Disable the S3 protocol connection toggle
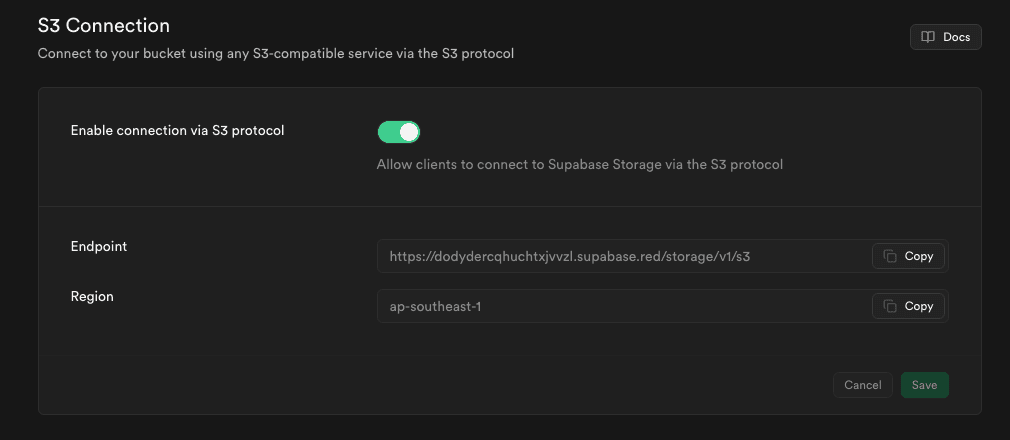 click(x=399, y=132)
